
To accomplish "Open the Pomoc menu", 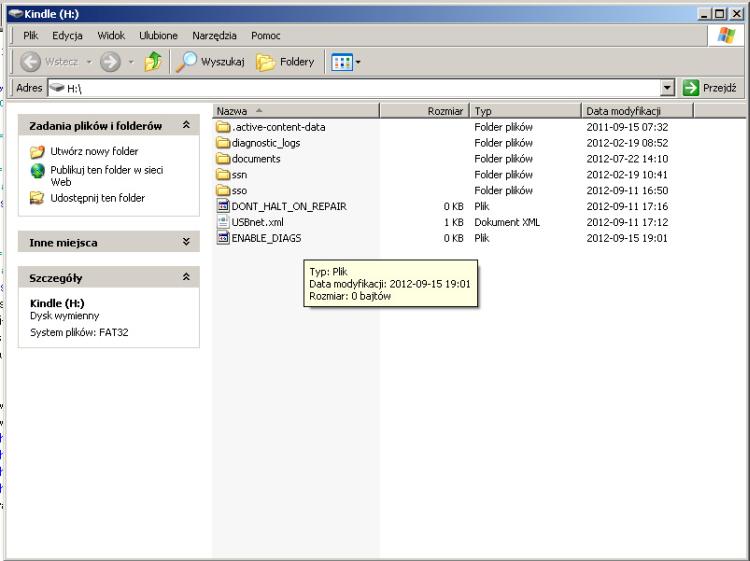I will click(265, 35).
